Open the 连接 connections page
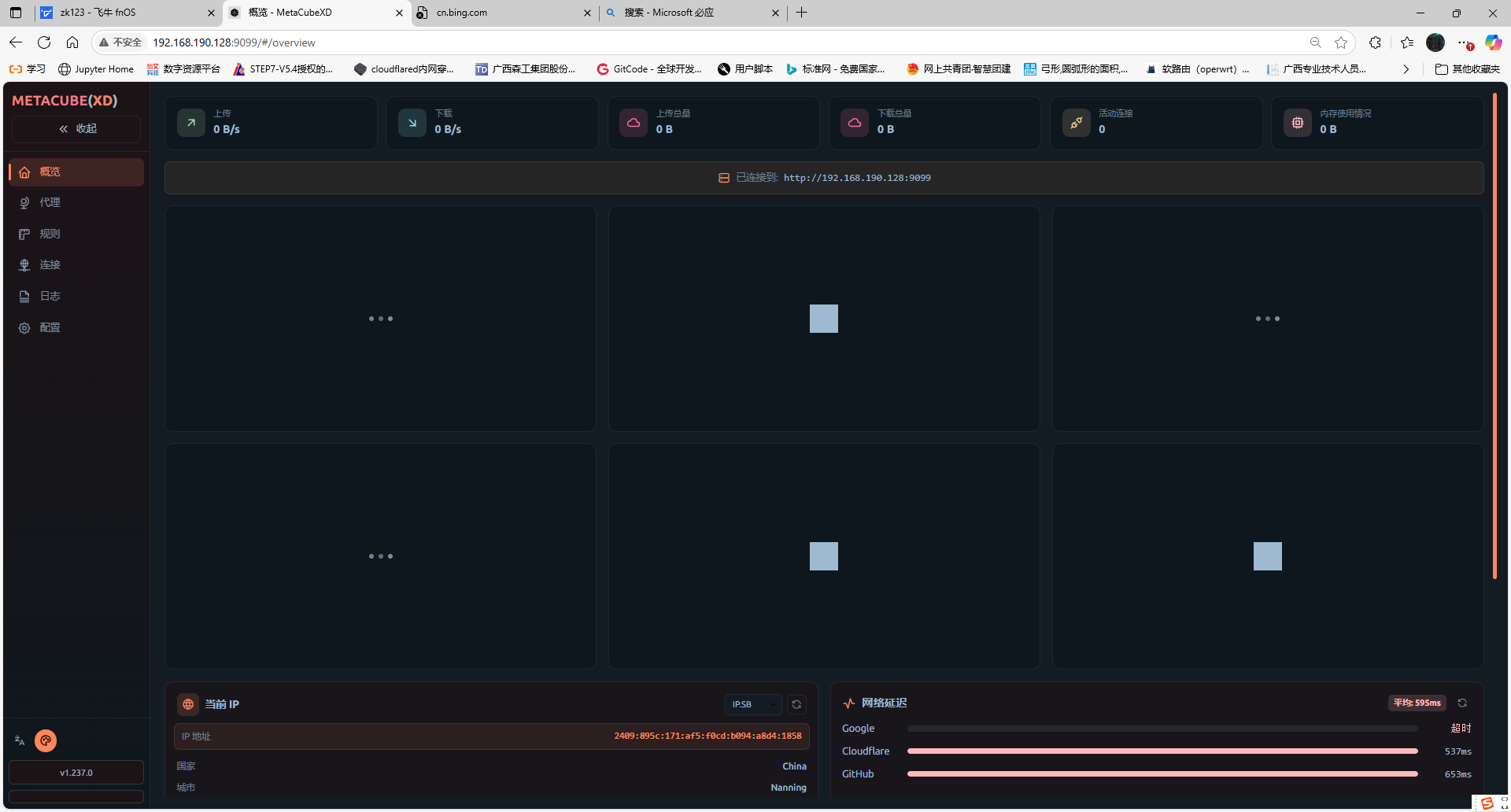Image resolution: width=1511 pixels, height=812 pixels. [x=76, y=265]
